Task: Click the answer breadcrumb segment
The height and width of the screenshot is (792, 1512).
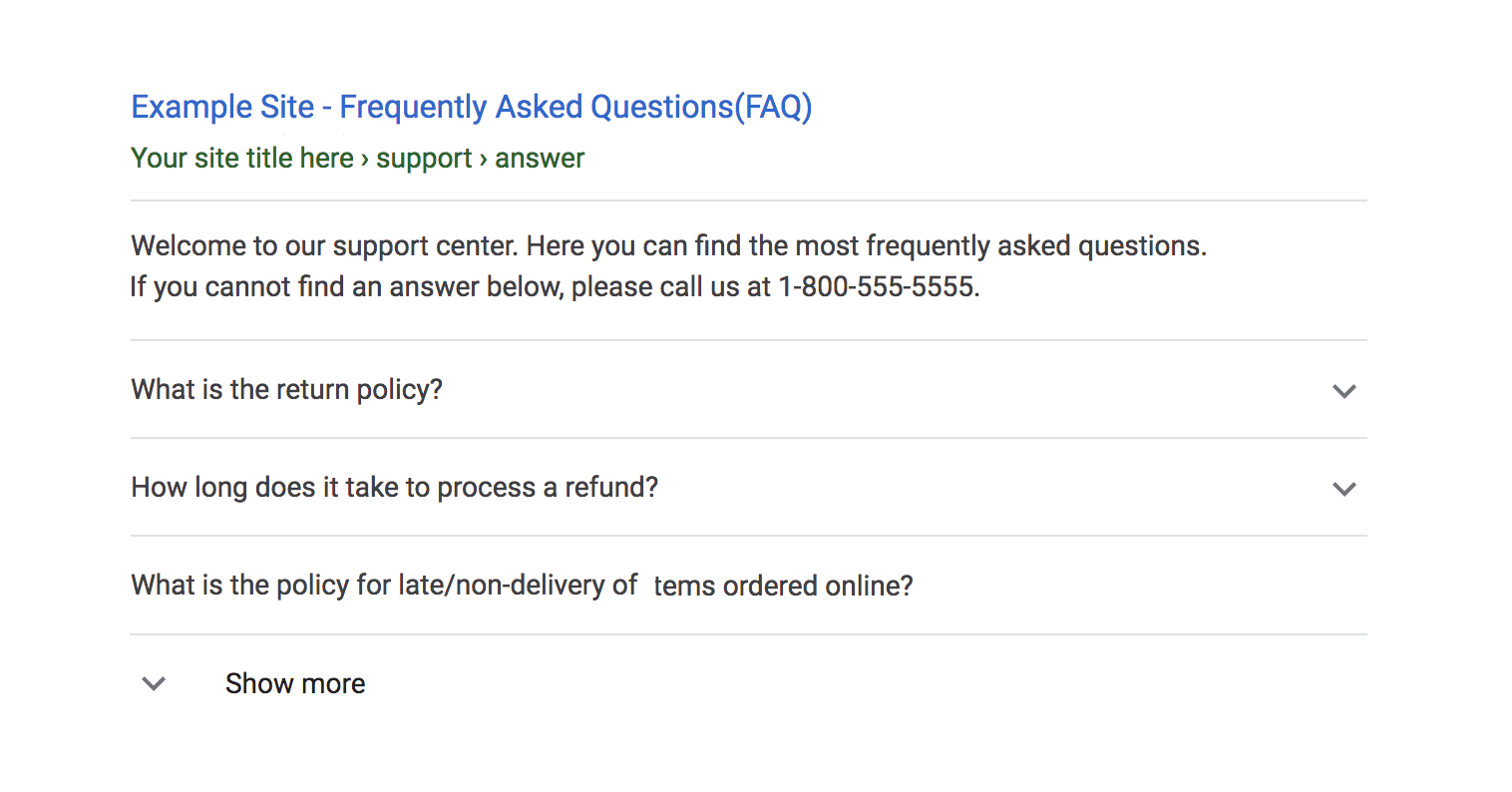Action: tap(540, 158)
